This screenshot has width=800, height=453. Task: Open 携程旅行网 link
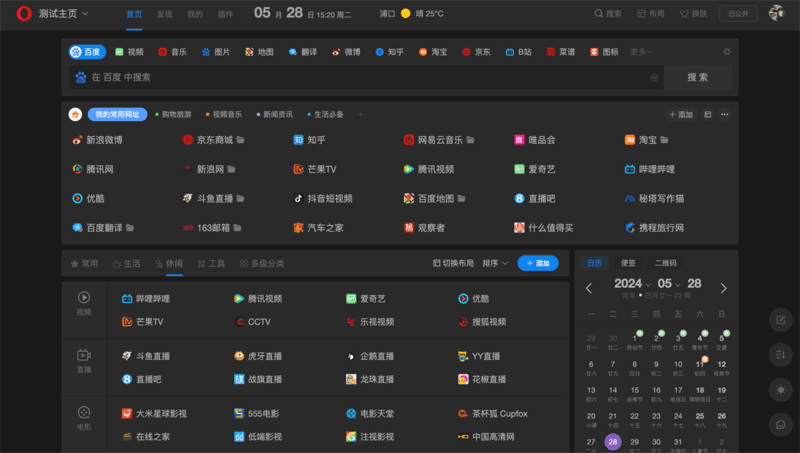coord(655,228)
